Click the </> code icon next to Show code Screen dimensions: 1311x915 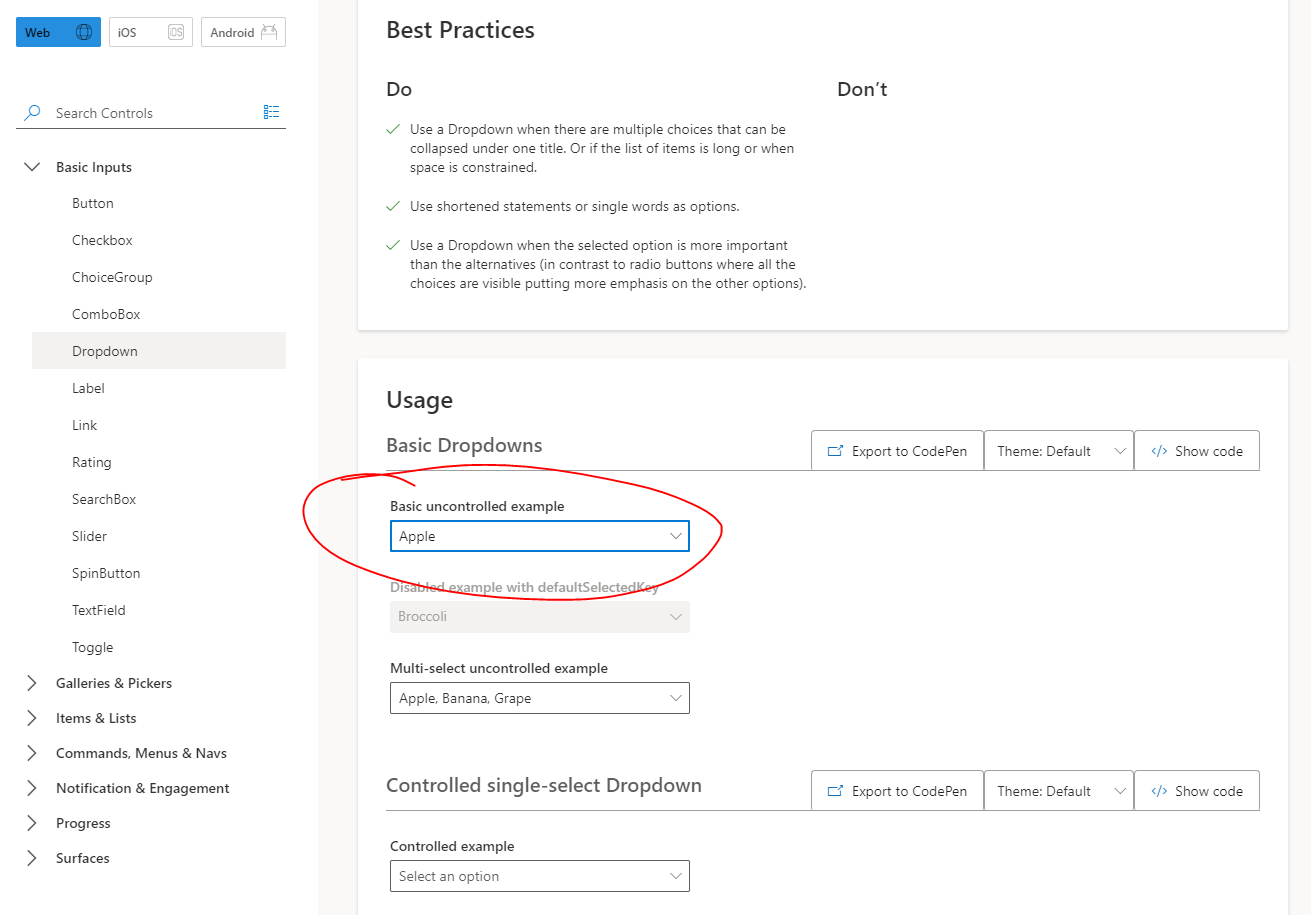pos(1159,450)
